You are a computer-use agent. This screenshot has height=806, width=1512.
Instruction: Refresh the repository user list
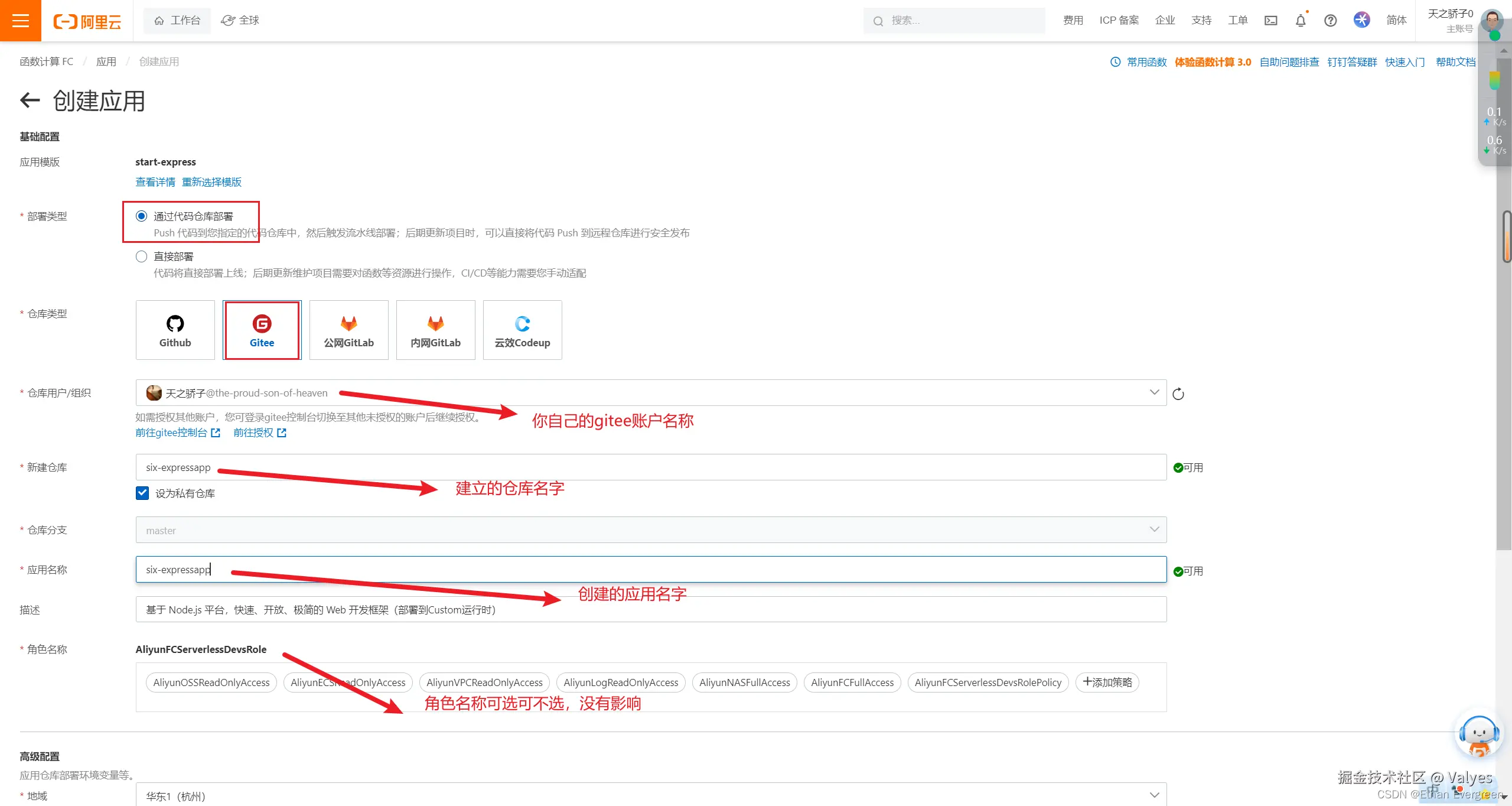coord(1178,394)
